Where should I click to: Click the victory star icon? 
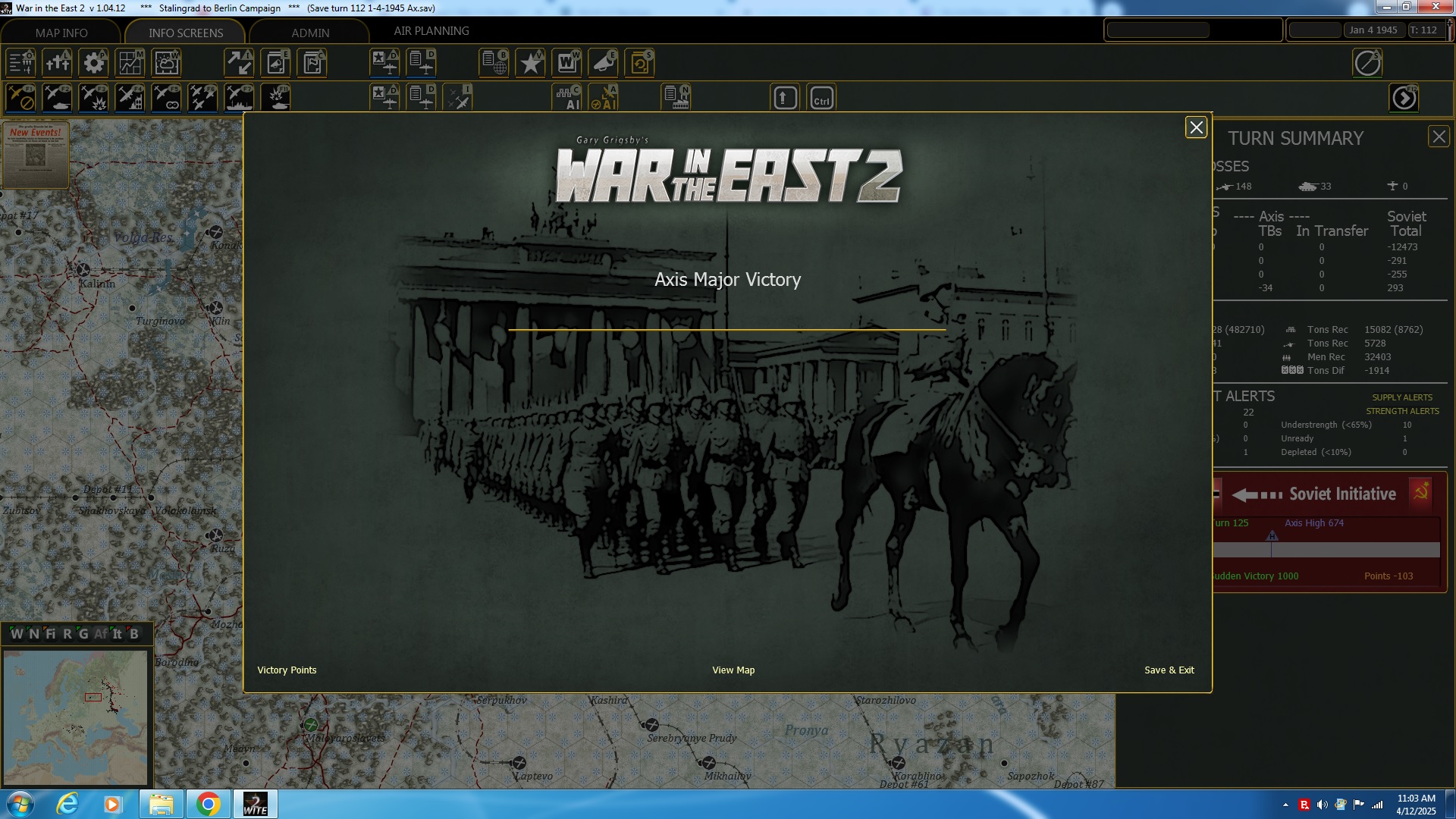(530, 63)
